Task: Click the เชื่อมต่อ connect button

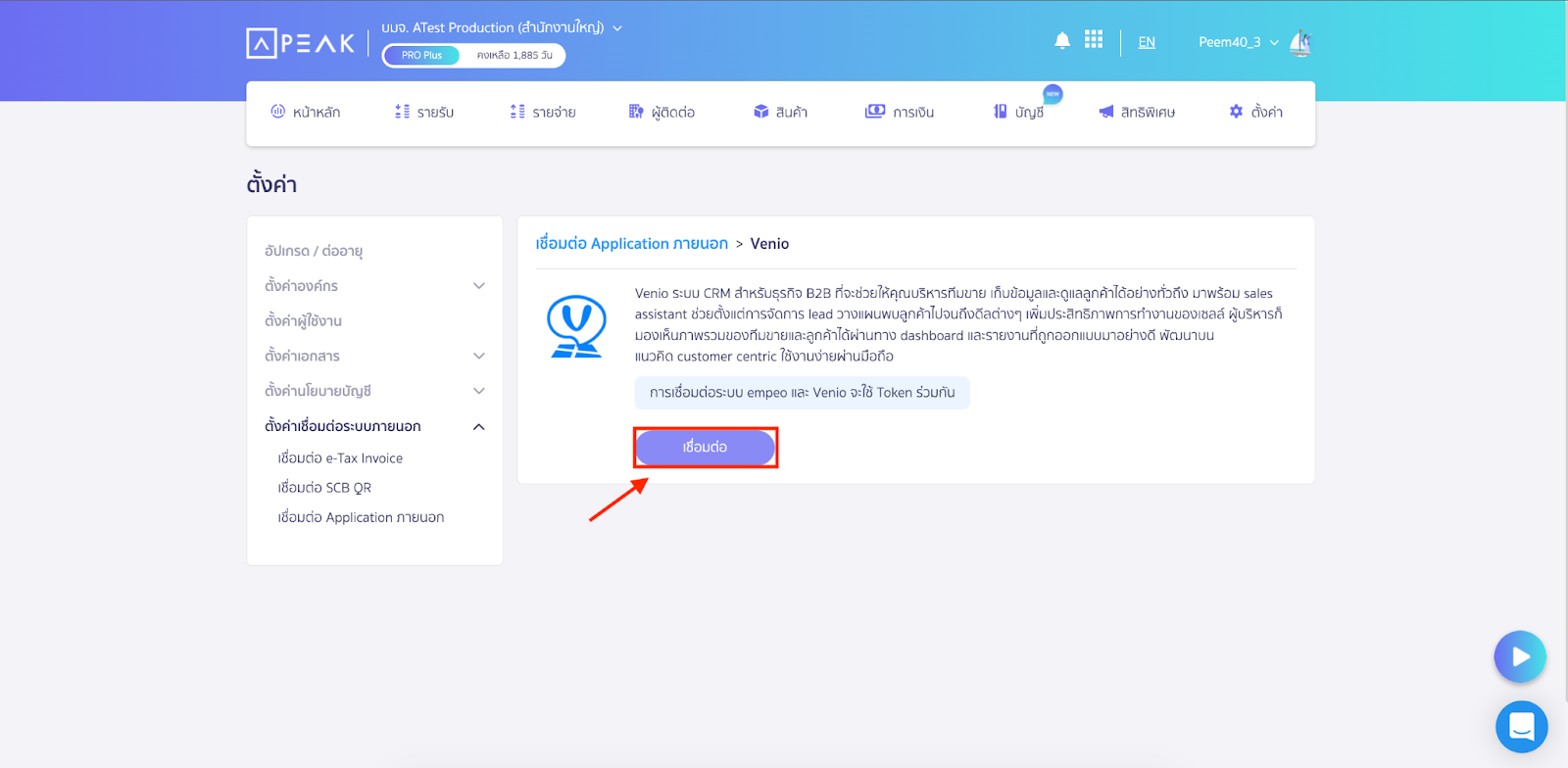Action: (706, 448)
